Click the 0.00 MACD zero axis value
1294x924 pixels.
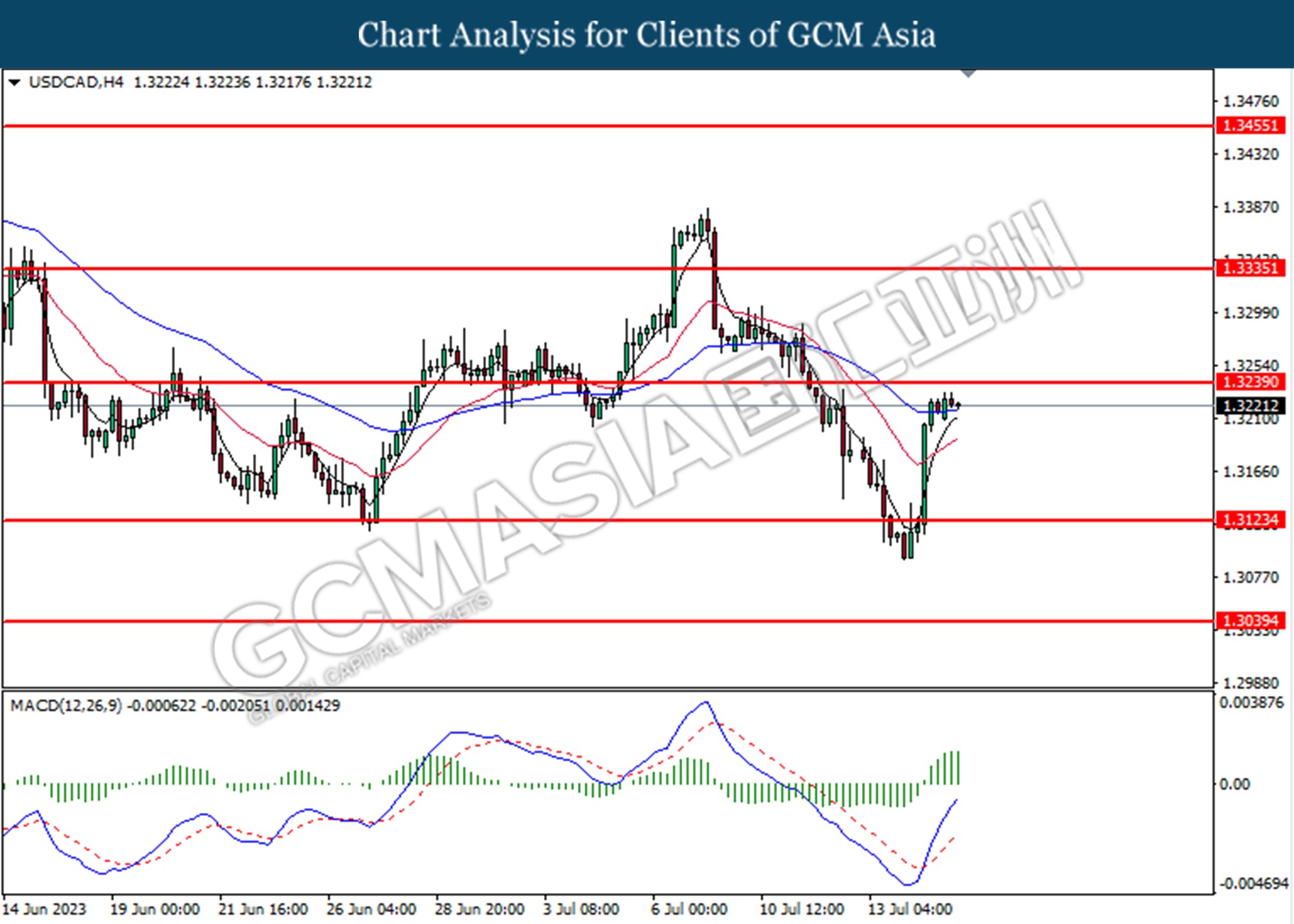tap(1234, 785)
